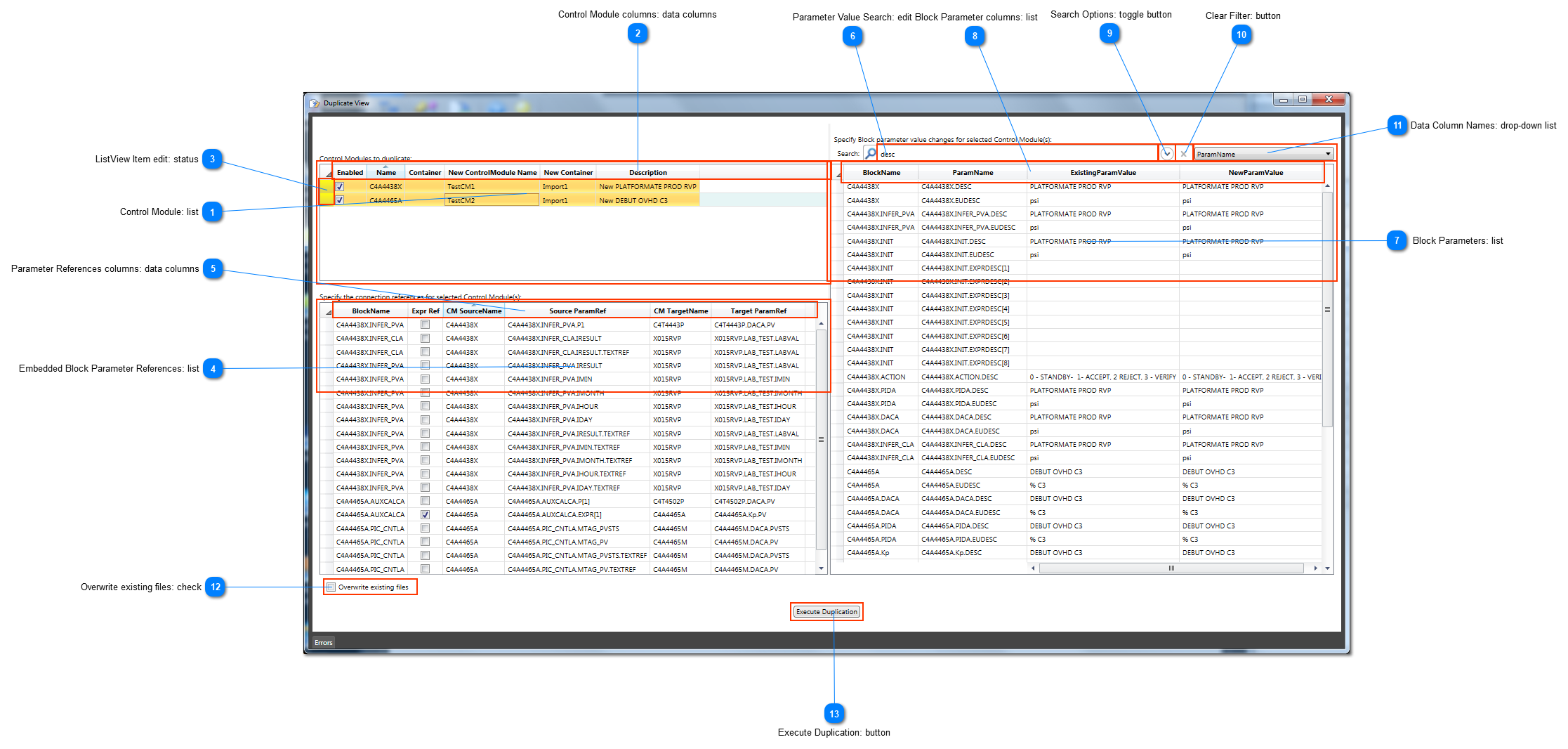Viewport: 1568px width, 749px height.
Task: Uncheck Expr Ref for C4A4465A.AUXCALCA.EXPR[1] row
Action: point(425,514)
